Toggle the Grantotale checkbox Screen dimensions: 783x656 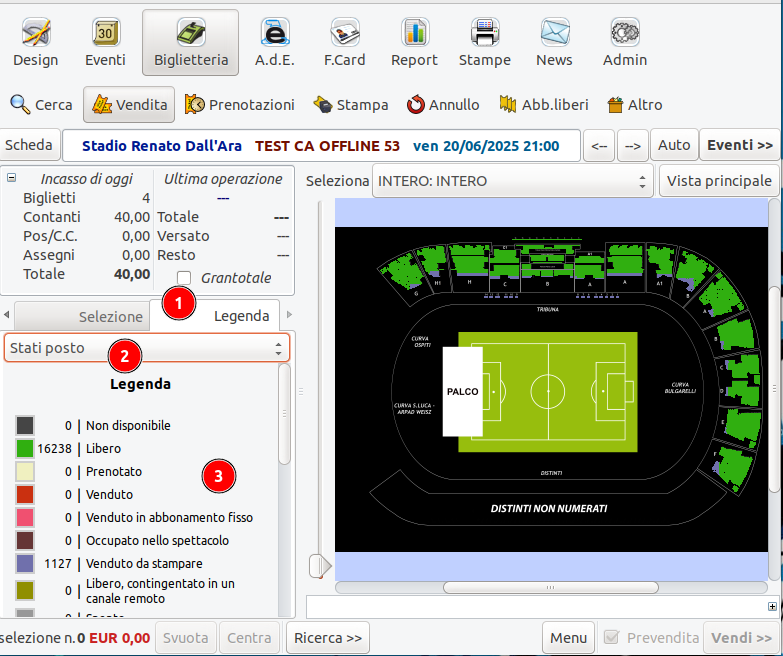184,278
